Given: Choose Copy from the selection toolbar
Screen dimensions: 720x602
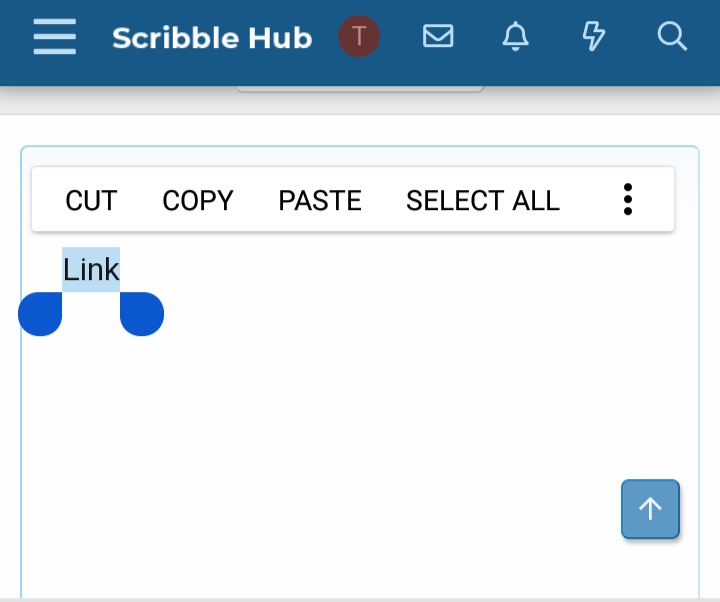Looking at the screenshot, I should pyautogui.click(x=198, y=200).
